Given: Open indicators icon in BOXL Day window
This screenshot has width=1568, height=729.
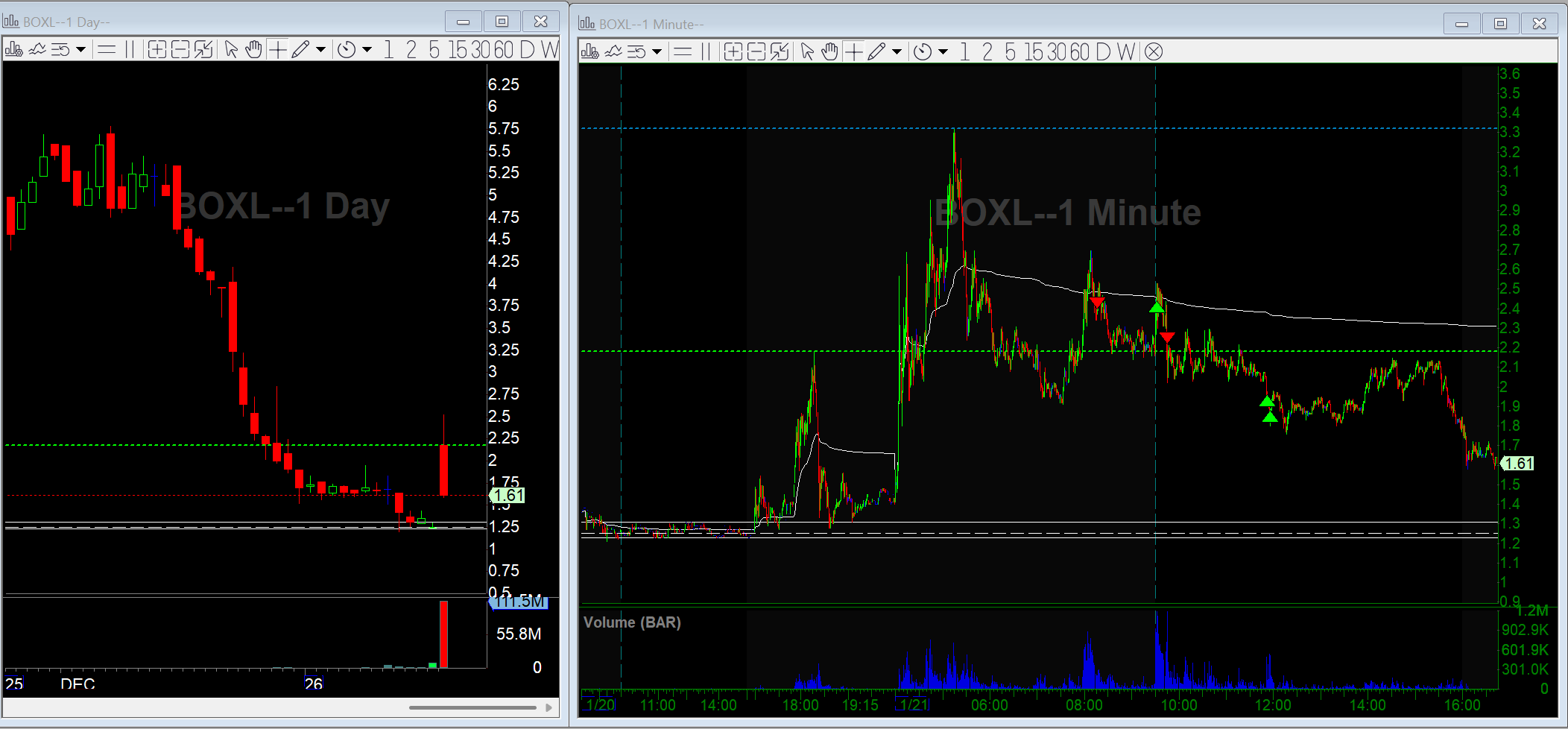Looking at the screenshot, I should [37, 50].
